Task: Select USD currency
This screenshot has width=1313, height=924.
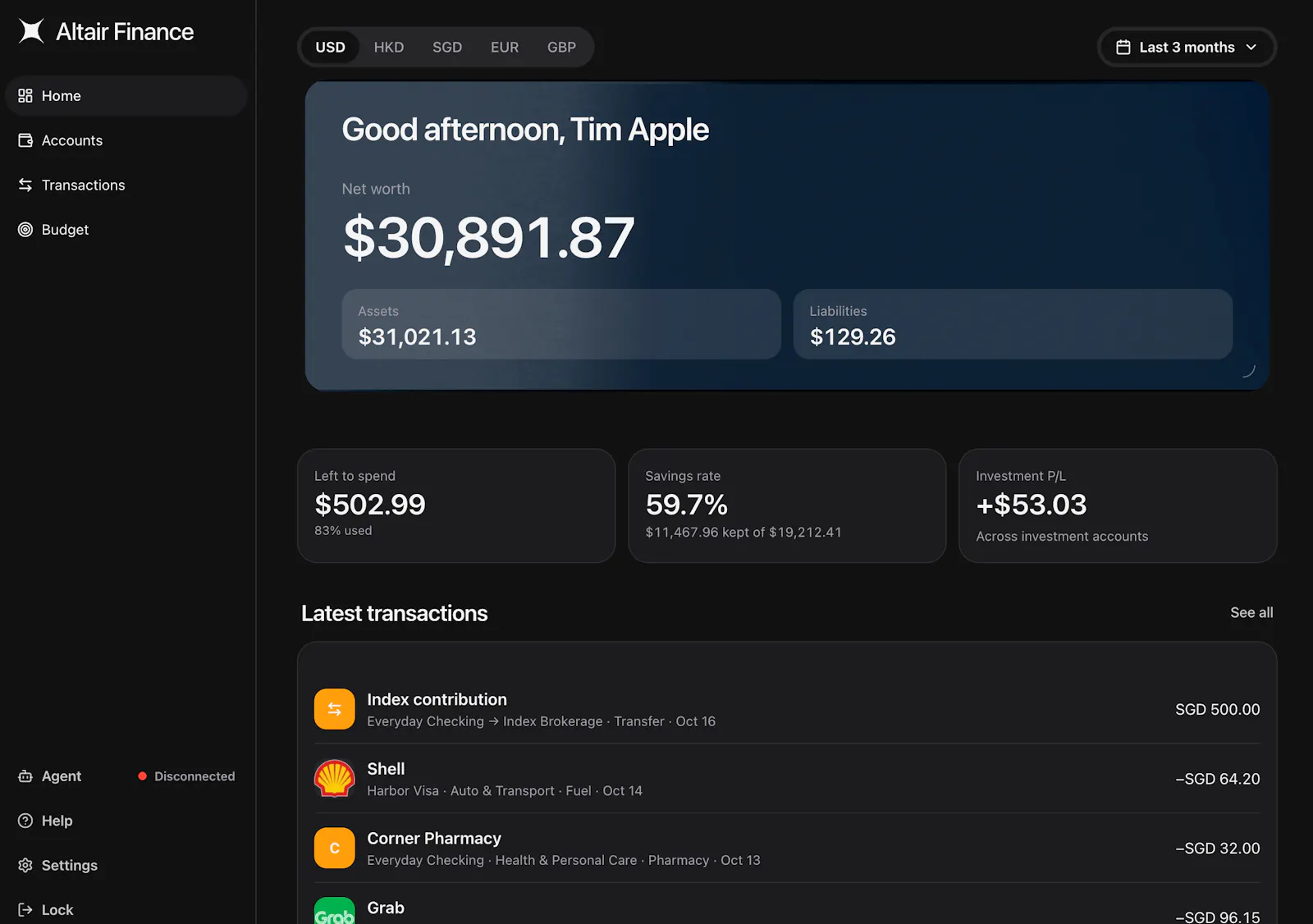Action: [x=331, y=48]
